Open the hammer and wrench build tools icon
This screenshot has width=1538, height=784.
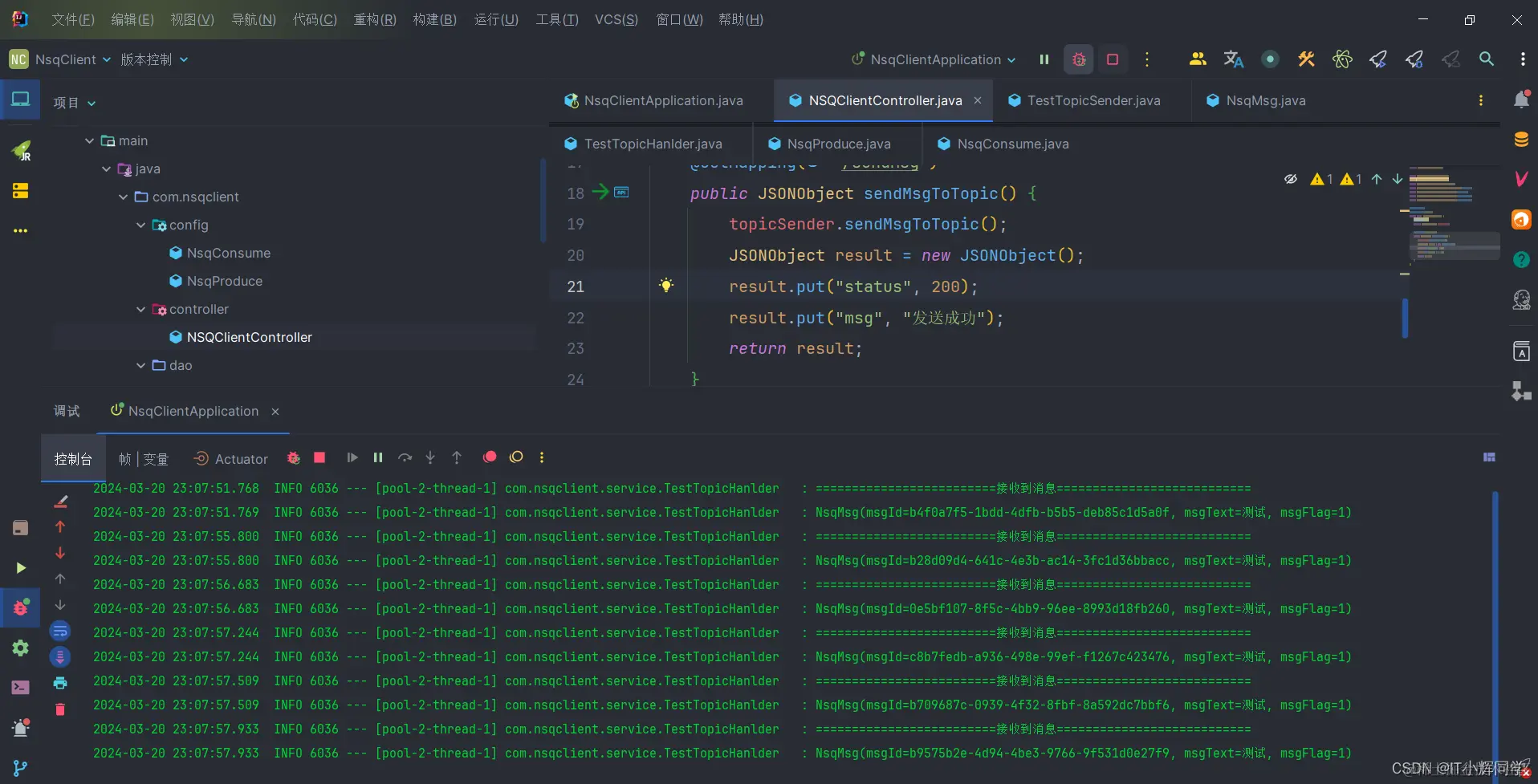pyautogui.click(x=1306, y=59)
